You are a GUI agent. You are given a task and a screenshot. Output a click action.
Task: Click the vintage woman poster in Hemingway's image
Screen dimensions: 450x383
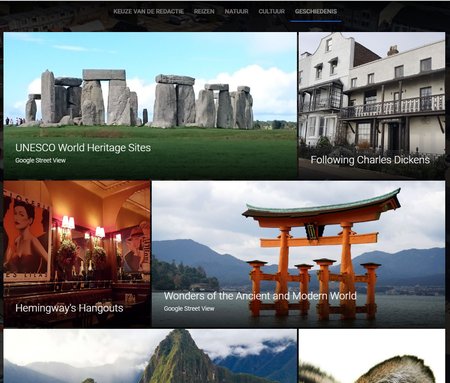(27, 237)
